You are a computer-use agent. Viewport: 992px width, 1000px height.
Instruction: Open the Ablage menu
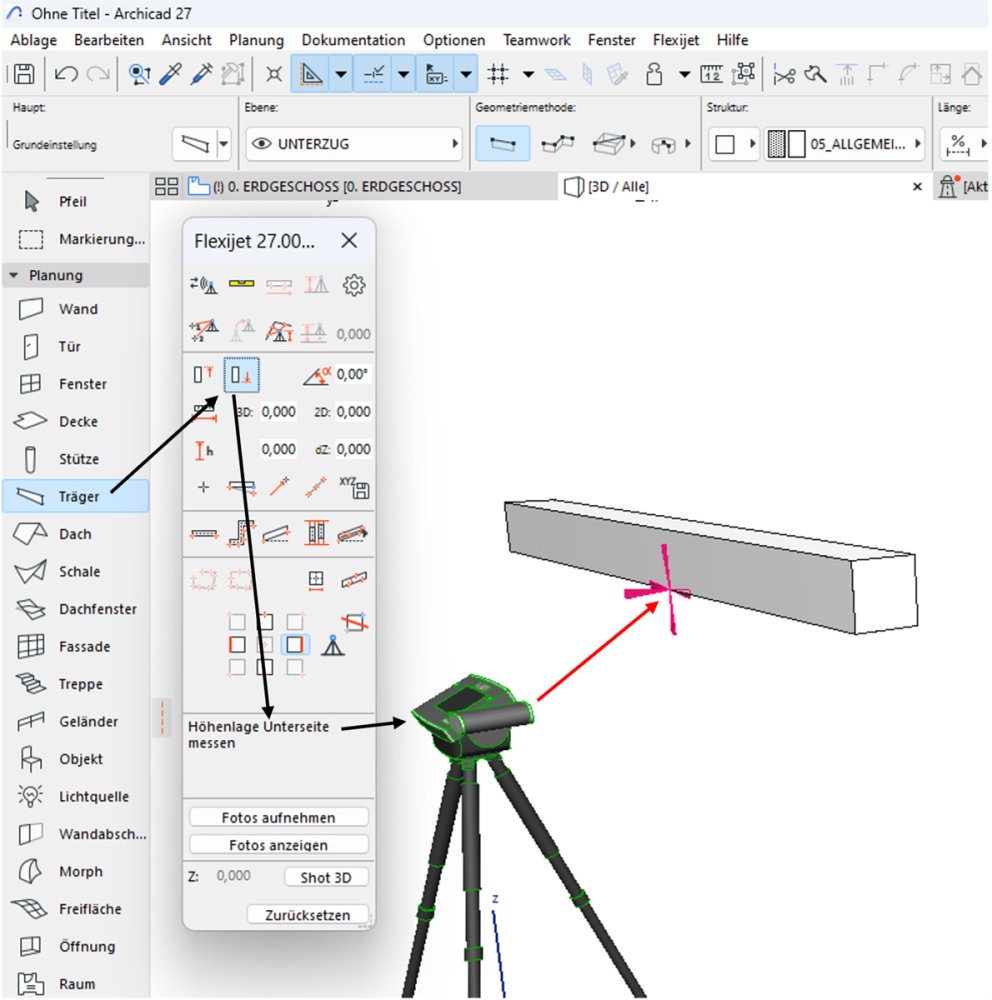tap(34, 40)
